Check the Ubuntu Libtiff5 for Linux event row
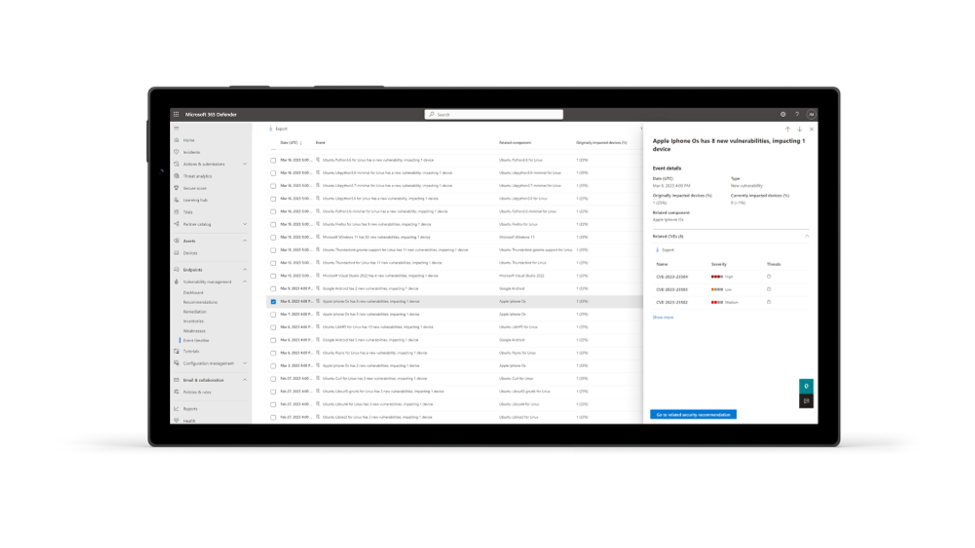 tap(273, 327)
